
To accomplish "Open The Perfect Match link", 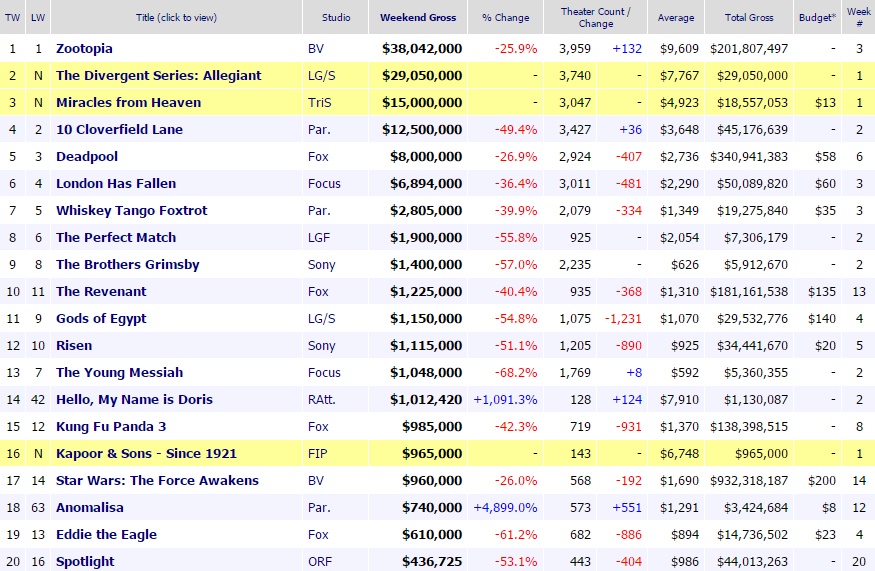I will point(116,238).
